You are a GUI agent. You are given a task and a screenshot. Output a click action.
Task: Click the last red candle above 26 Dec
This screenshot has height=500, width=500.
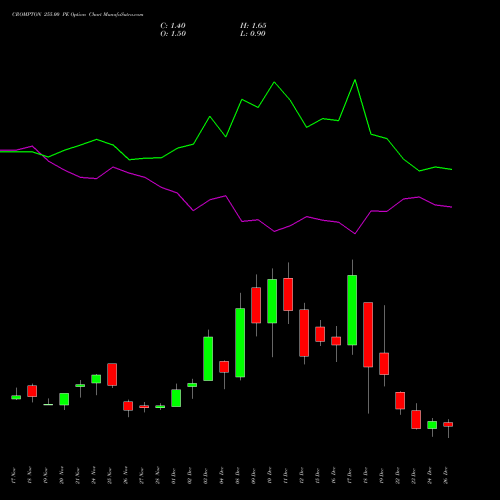click(448, 424)
